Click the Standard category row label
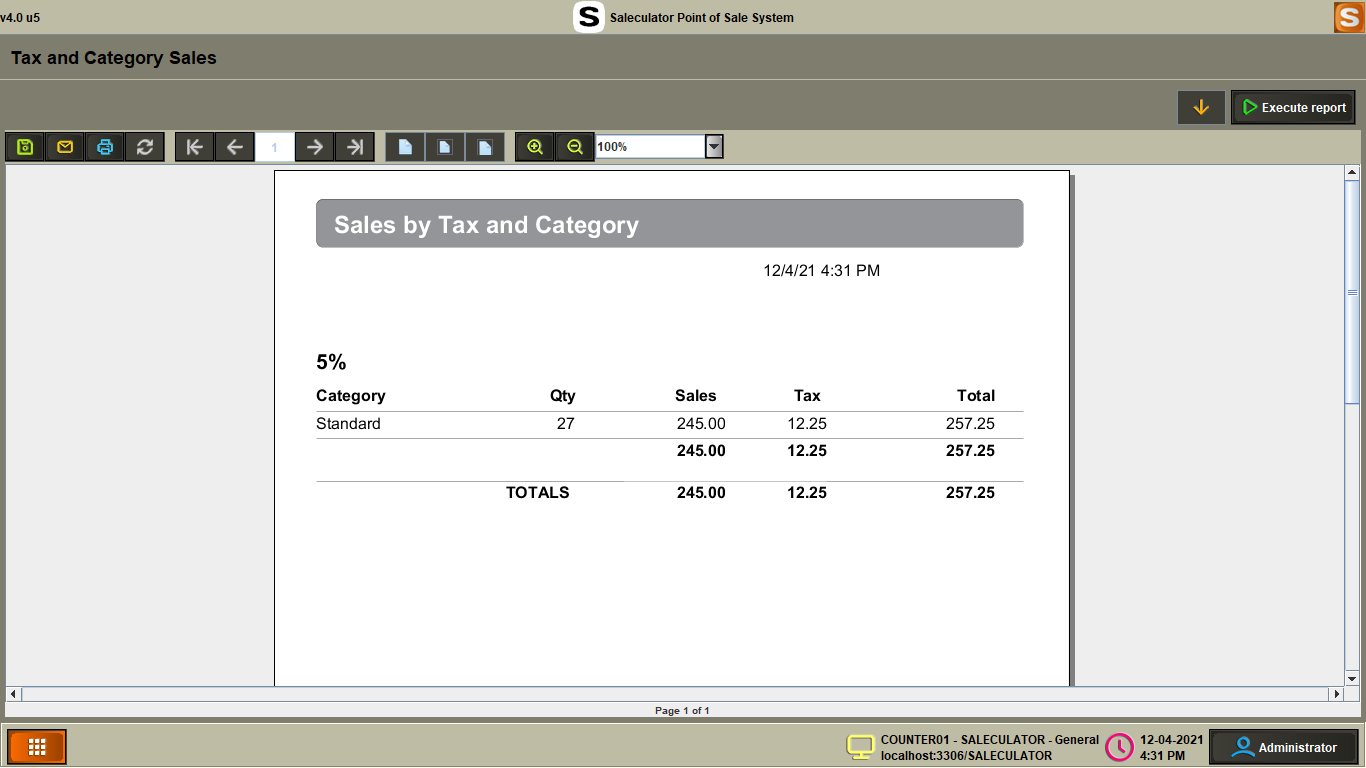 tap(348, 424)
